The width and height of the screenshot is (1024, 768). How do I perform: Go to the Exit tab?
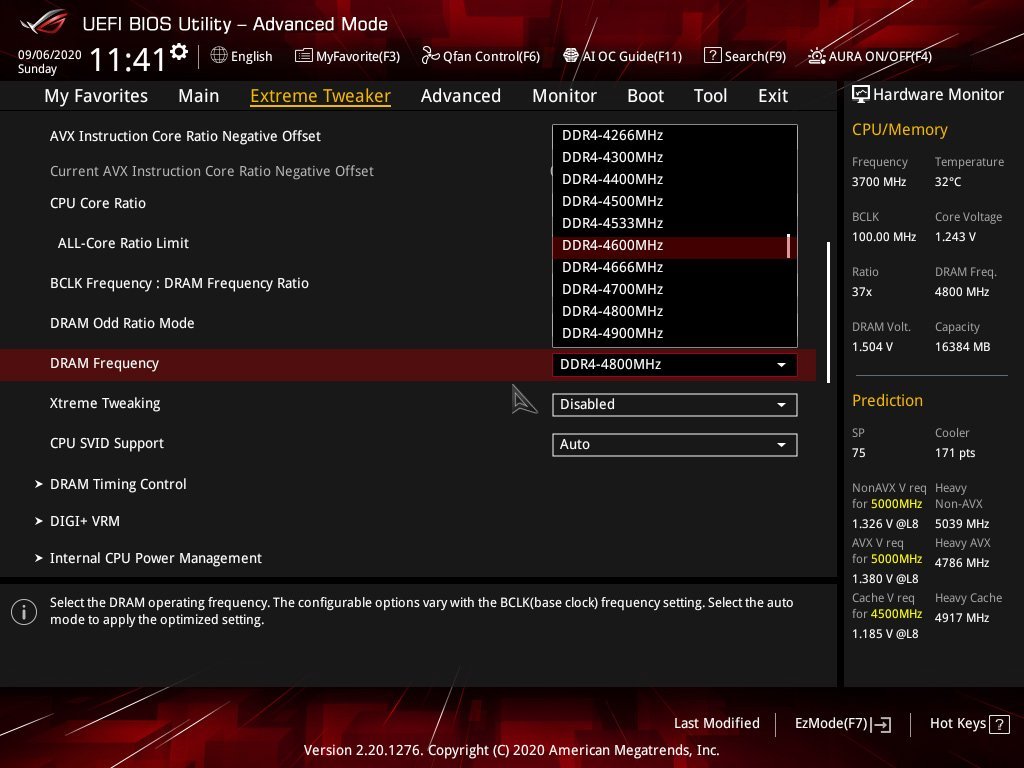click(x=773, y=96)
